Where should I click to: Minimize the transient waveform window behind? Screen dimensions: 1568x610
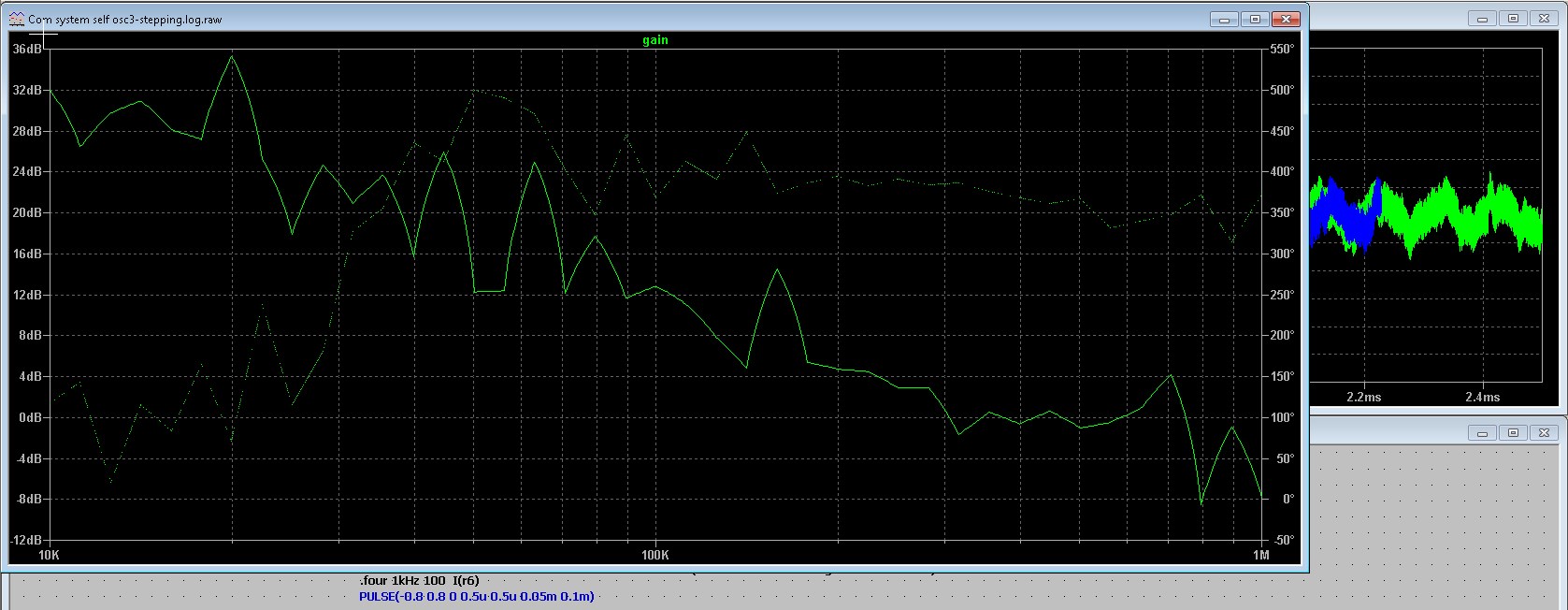1482,18
